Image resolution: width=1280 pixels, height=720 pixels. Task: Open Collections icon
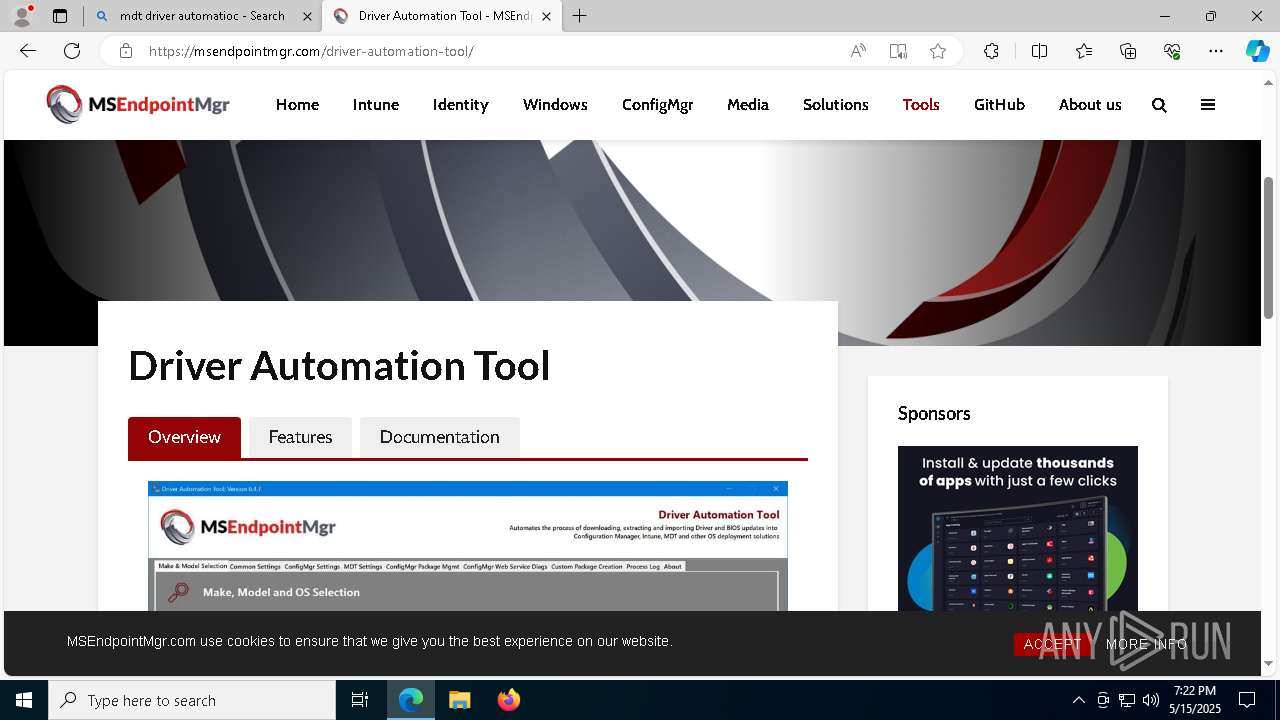click(1128, 51)
